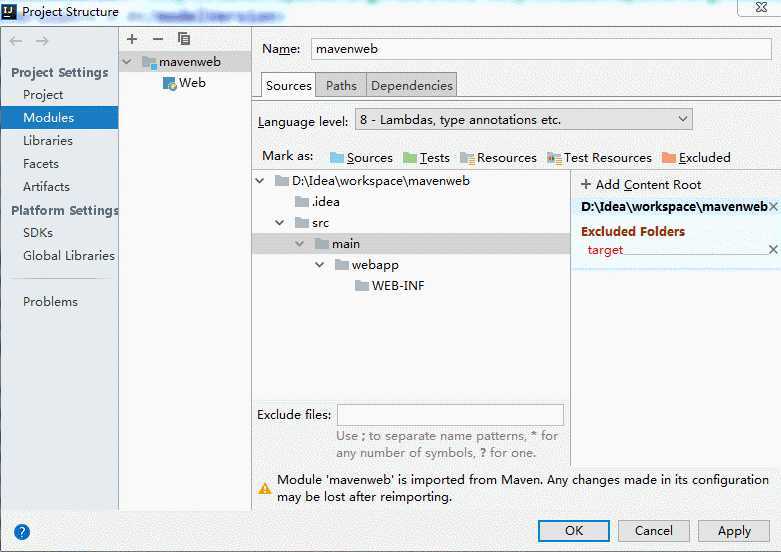
Task: Mark folder as Sources
Action: coord(361,158)
